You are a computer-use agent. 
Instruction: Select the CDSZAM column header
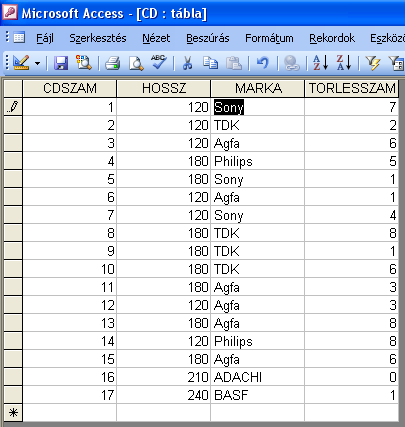(x=69, y=88)
